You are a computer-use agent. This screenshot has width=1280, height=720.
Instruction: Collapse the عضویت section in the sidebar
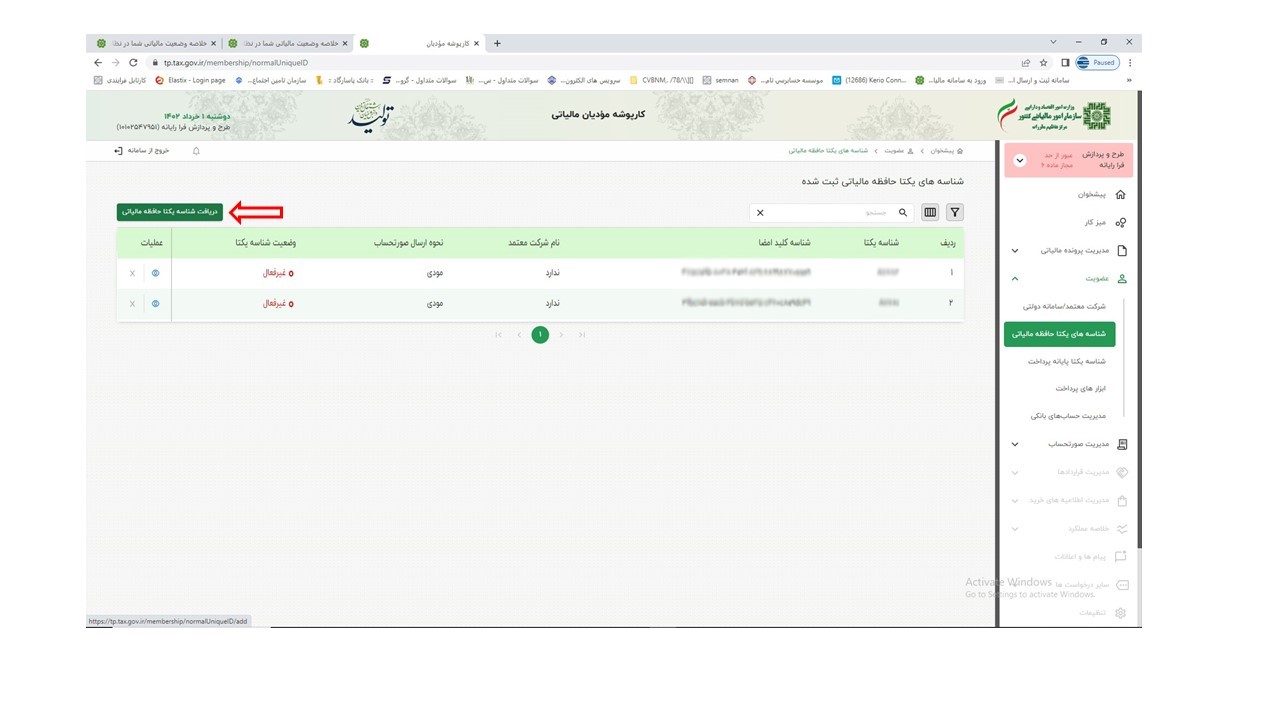click(x=1068, y=279)
